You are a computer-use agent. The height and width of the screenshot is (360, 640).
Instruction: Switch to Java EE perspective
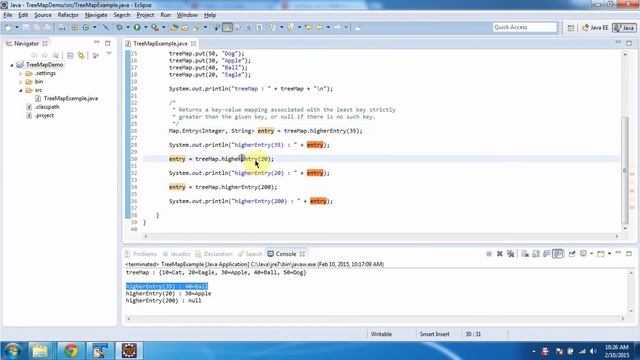coord(595,27)
